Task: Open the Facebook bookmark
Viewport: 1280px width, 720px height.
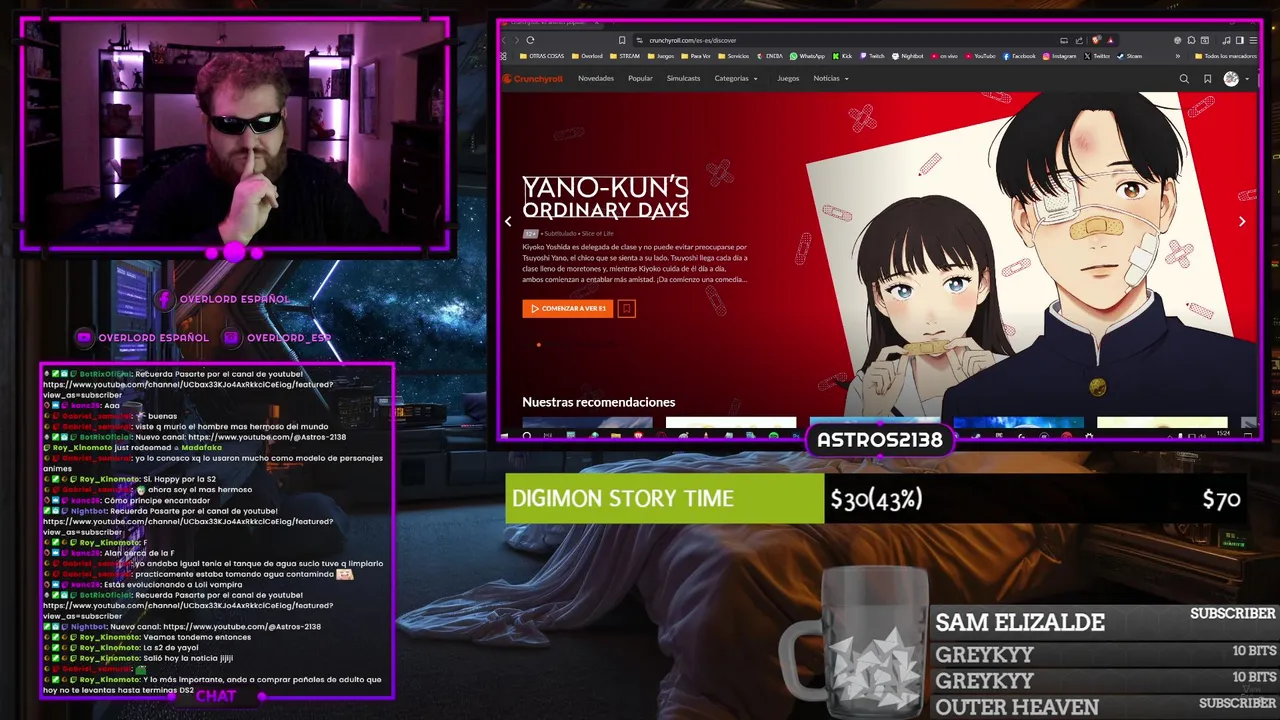Action: 1020,56
